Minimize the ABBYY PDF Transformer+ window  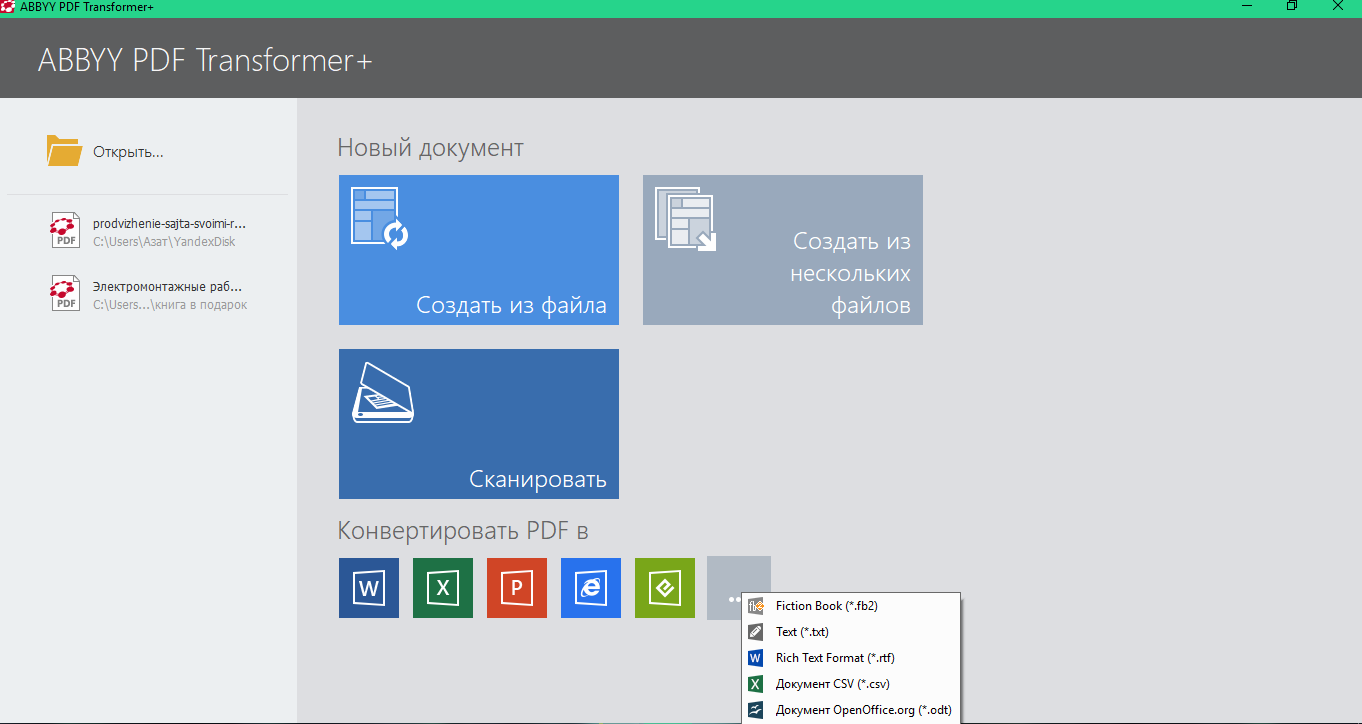click(1245, 6)
